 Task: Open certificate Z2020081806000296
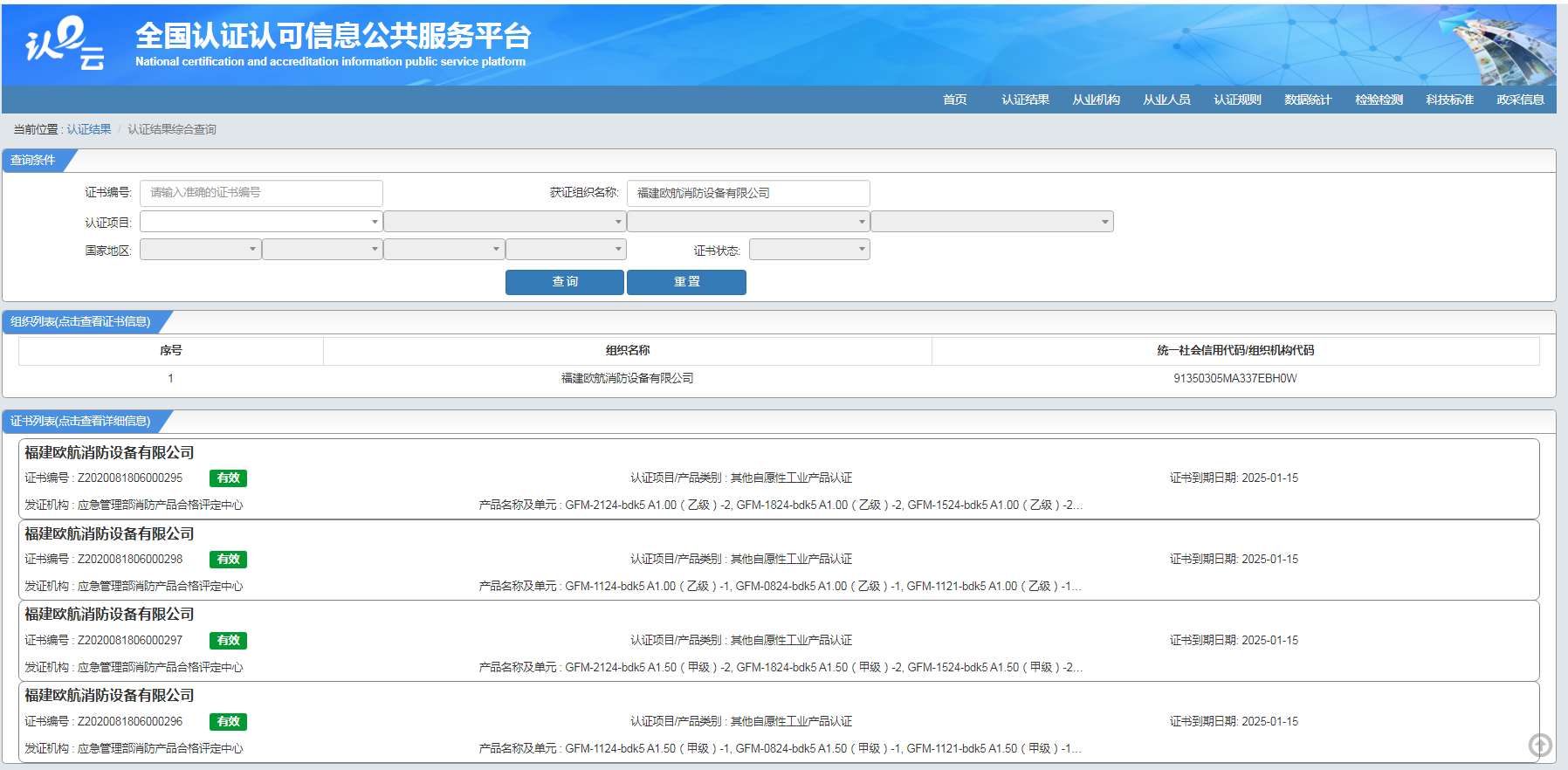pyautogui.click(x=779, y=723)
